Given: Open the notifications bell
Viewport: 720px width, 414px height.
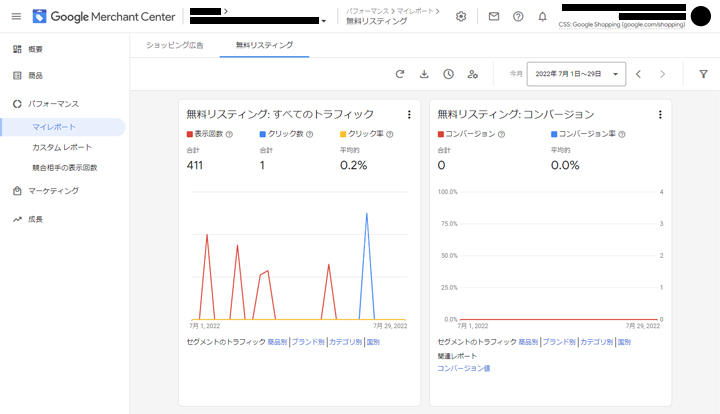Looking at the screenshot, I should click(542, 16).
